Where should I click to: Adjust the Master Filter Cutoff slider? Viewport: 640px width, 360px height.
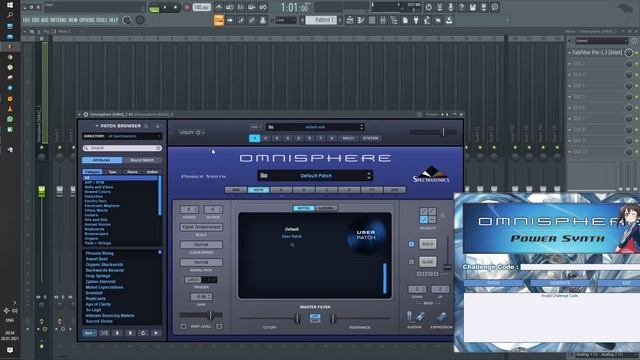297,318
